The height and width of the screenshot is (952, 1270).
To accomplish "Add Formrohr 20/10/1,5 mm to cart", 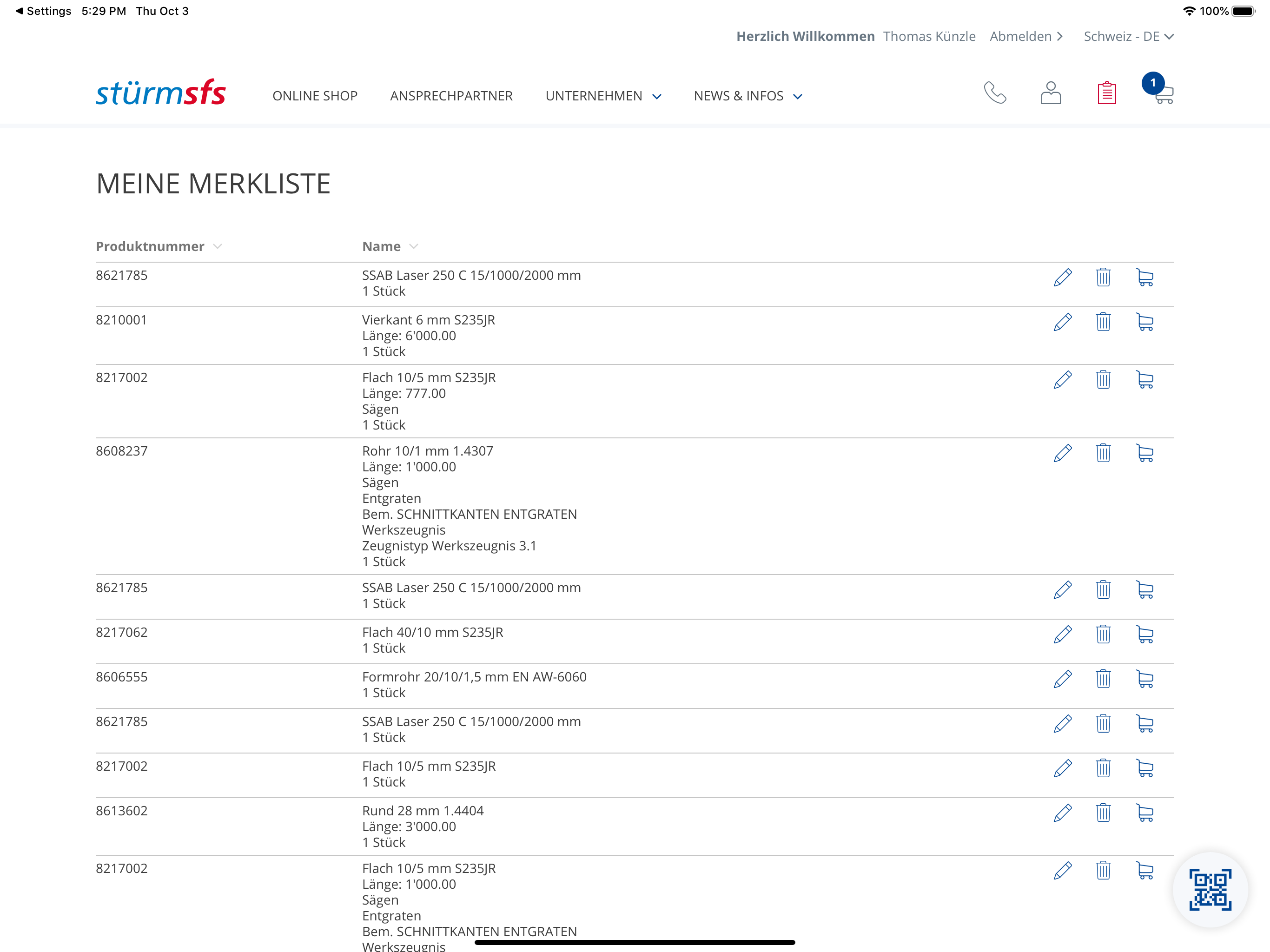I will pyautogui.click(x=1145, y=679).
